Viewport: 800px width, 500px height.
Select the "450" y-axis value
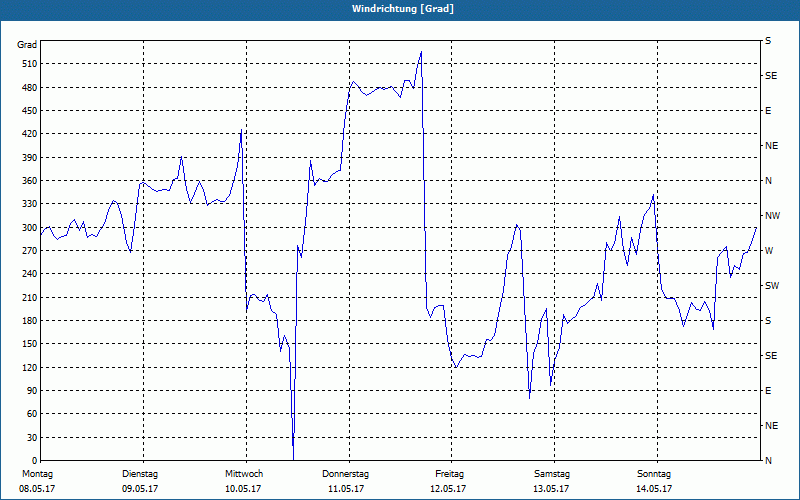click(x=30, y=111)
